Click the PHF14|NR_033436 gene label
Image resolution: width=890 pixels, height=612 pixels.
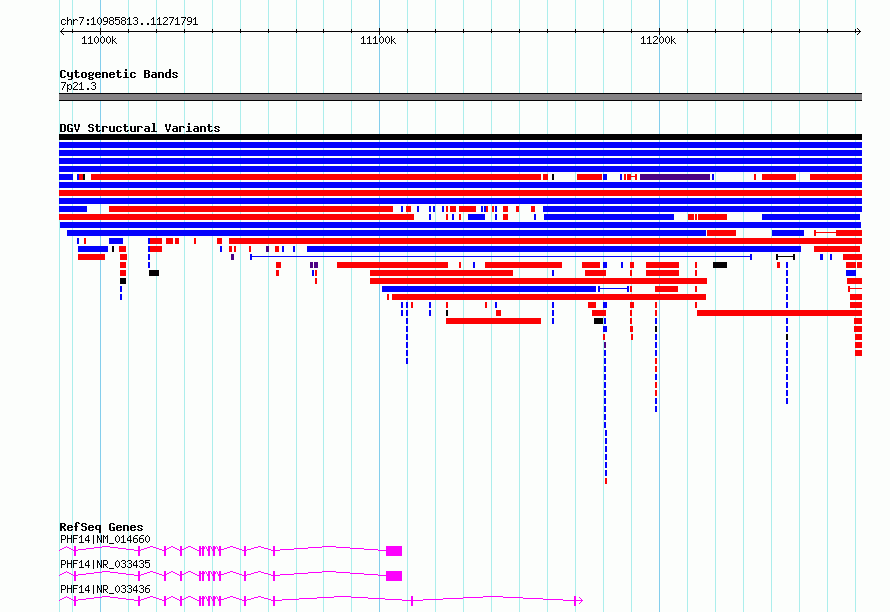click(x=105, y=589)
